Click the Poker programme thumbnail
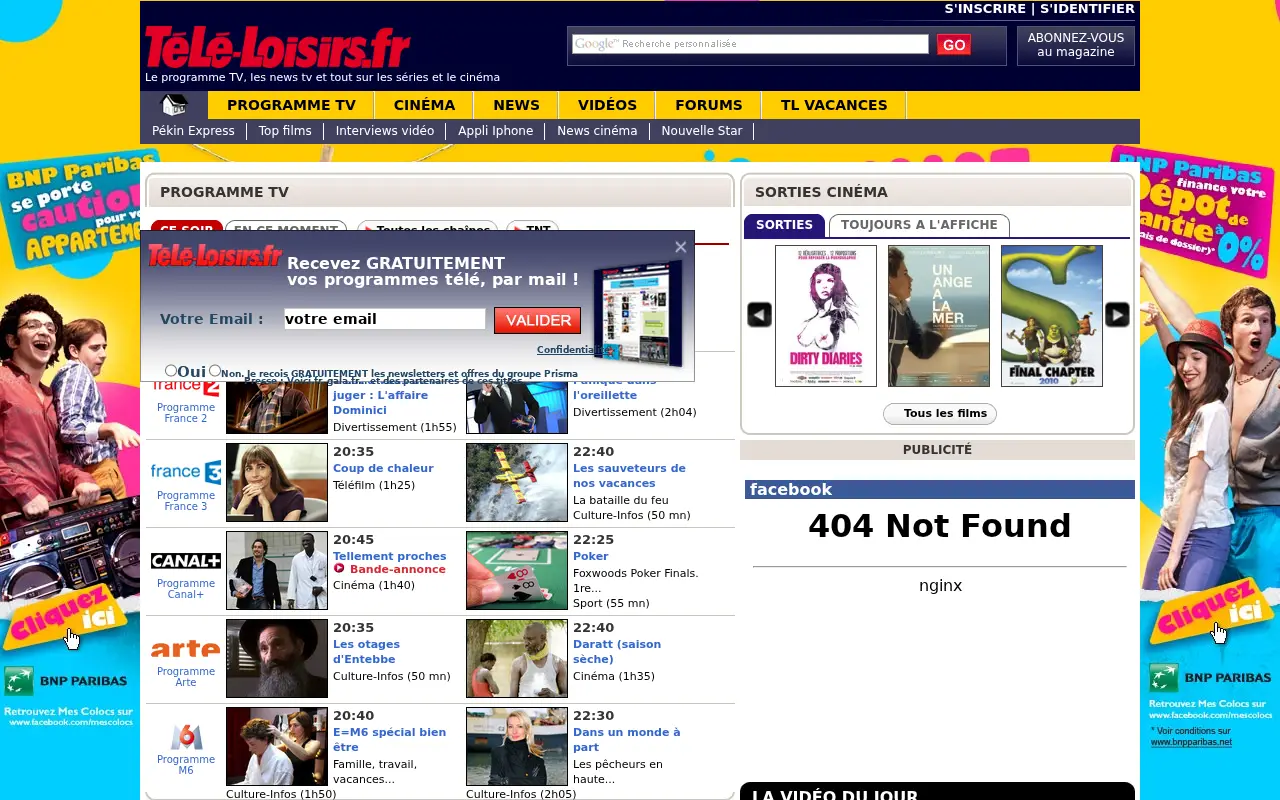Image resolution: width=1280 pixels, height=800 pixels. click(x=517, y=570)
